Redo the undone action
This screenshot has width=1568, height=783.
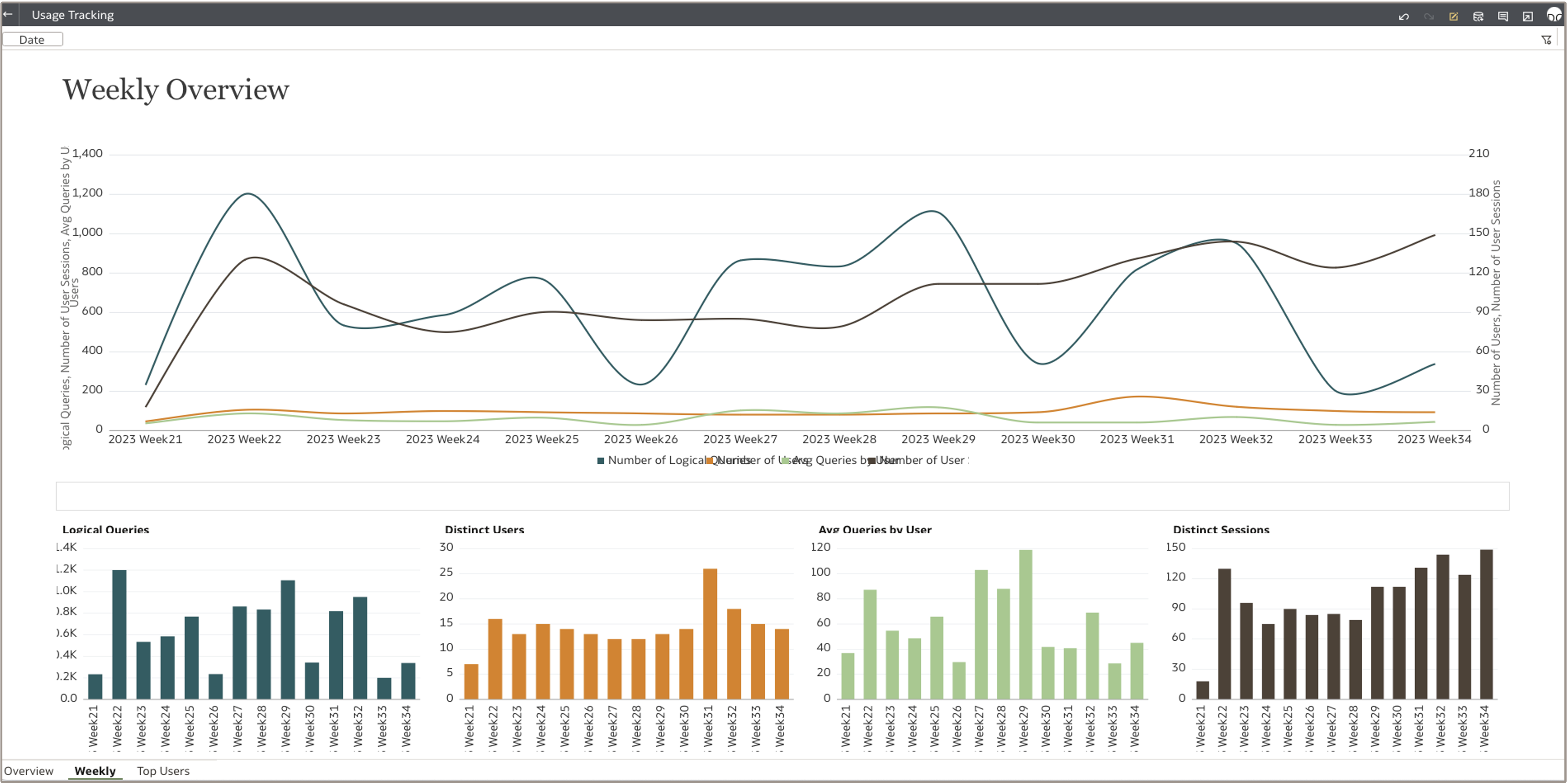1429,15
